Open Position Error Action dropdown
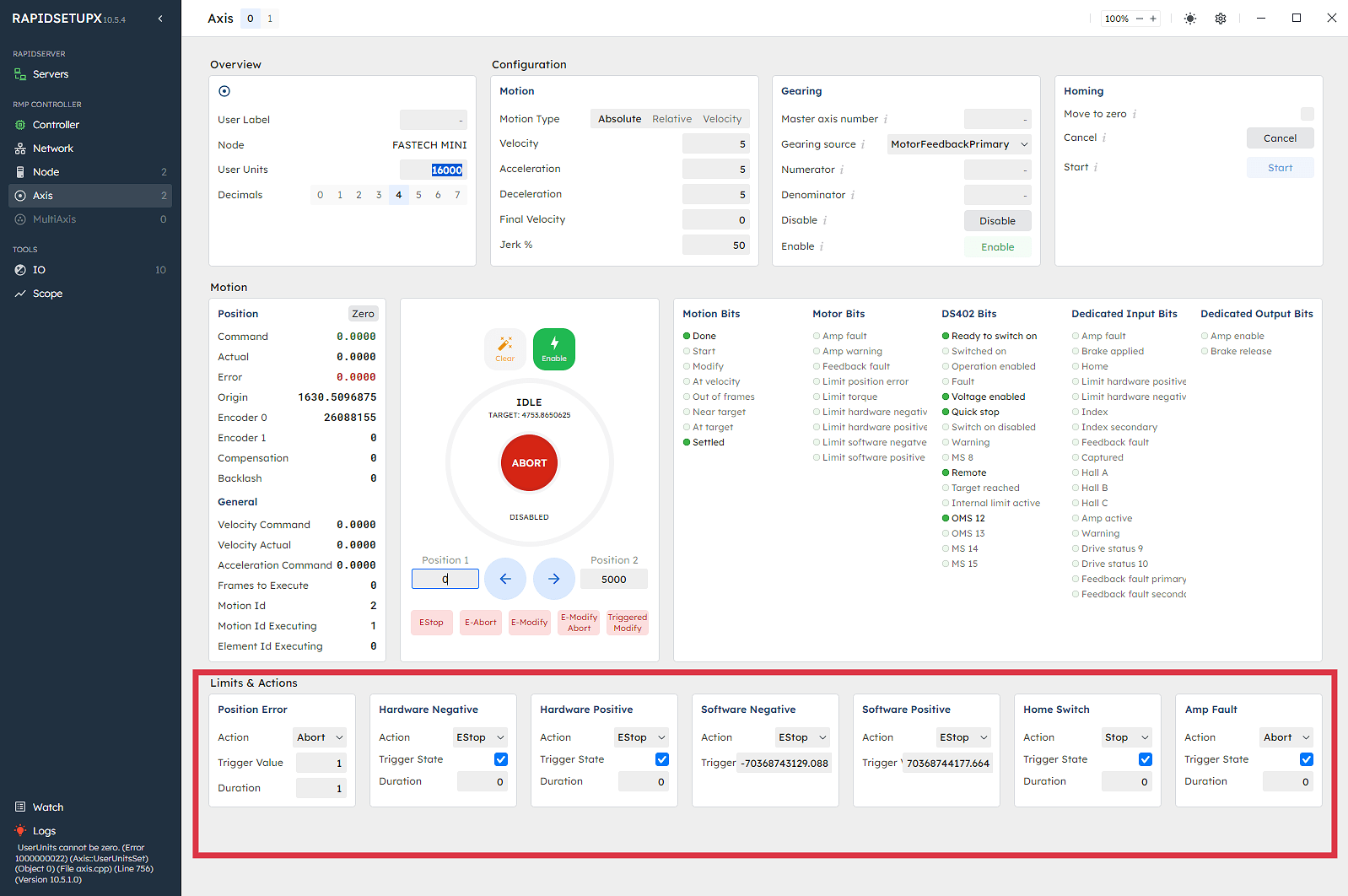 [x=320, y=737]
